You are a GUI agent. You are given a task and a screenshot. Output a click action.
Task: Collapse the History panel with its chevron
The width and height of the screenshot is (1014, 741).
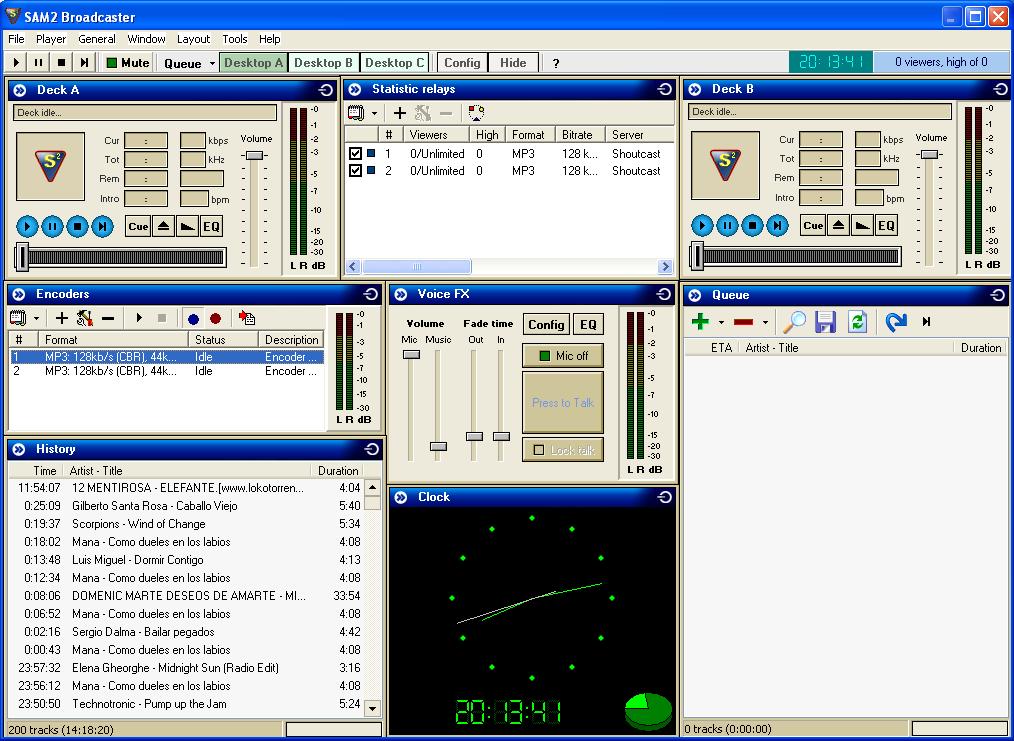[19, 449]
